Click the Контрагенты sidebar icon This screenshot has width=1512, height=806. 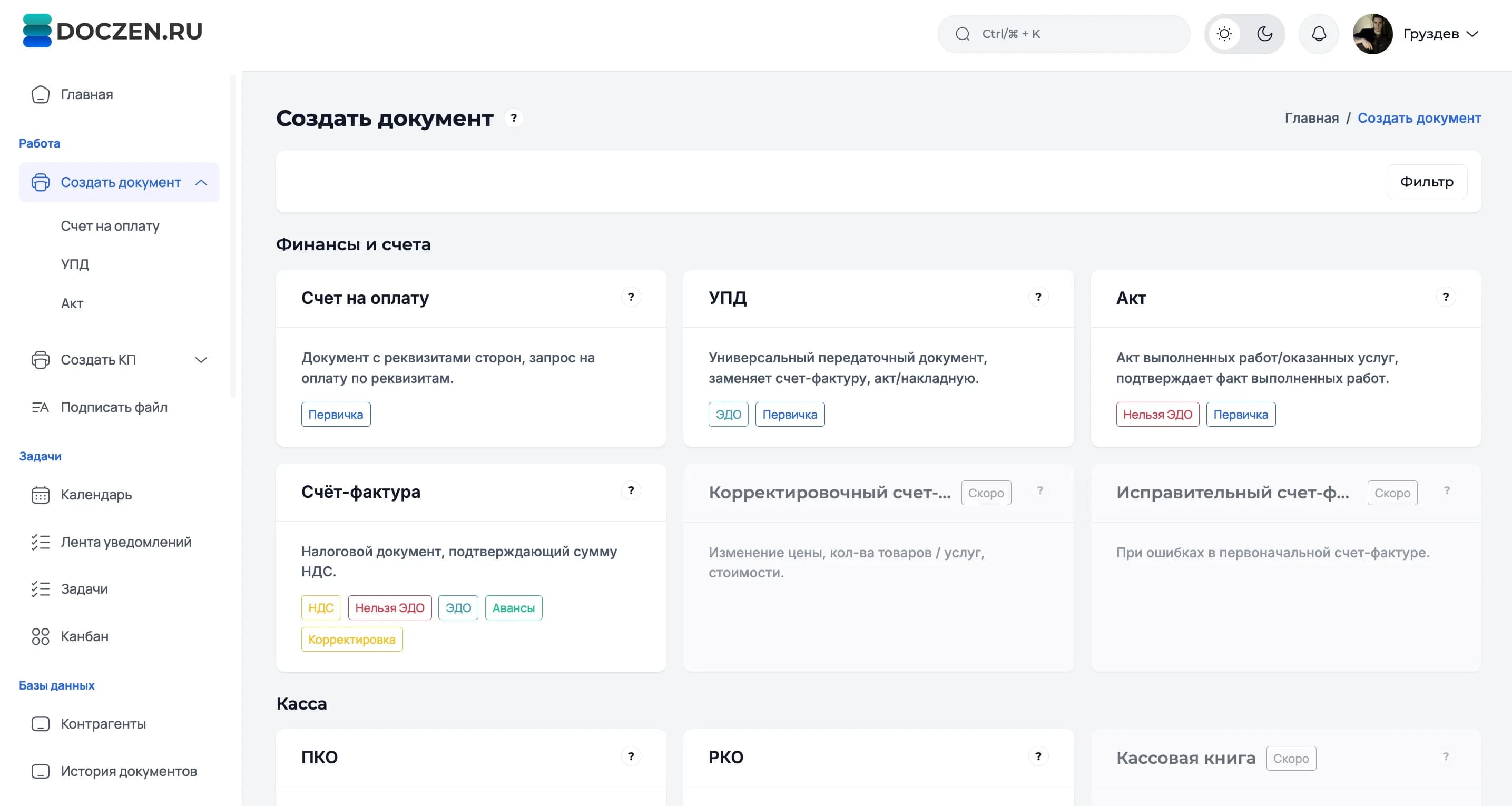(41, 724)
